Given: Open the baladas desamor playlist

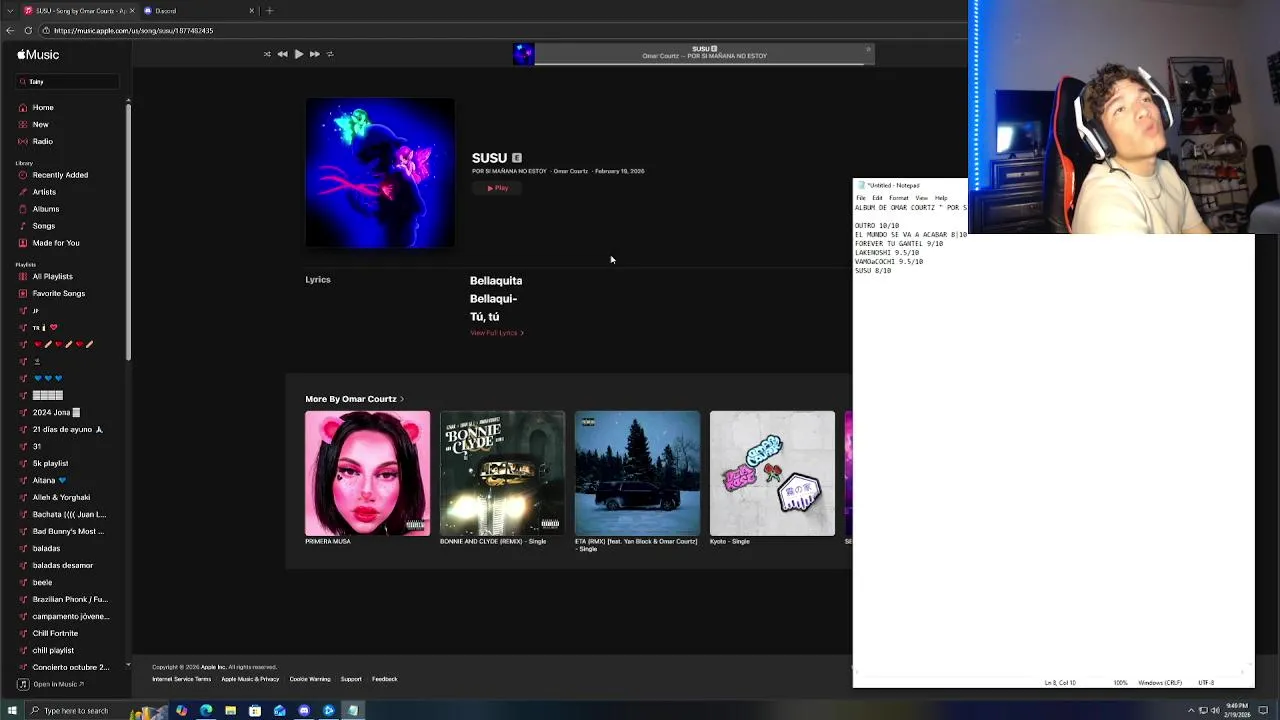Looking at the screenshot, I should click(x=62, y=565).
